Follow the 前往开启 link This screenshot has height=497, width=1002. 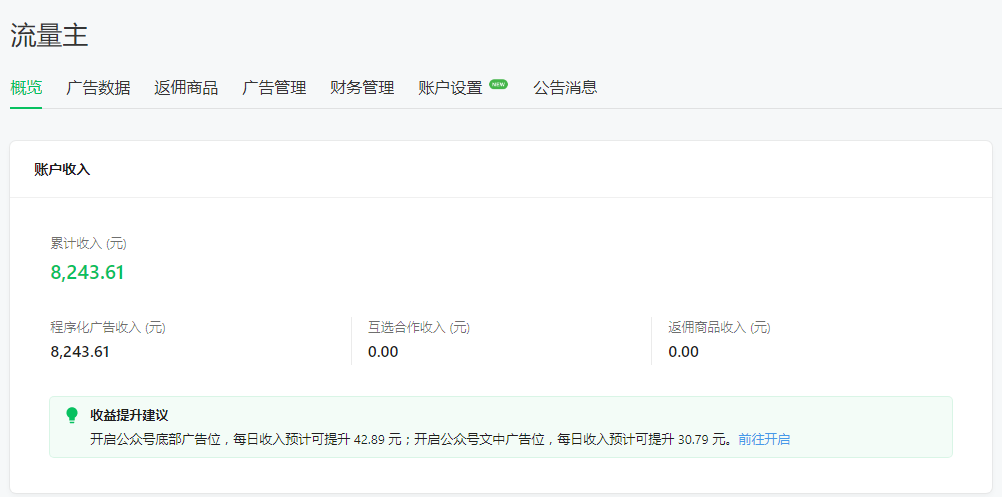pyautogui.click(x=764, y=440)
